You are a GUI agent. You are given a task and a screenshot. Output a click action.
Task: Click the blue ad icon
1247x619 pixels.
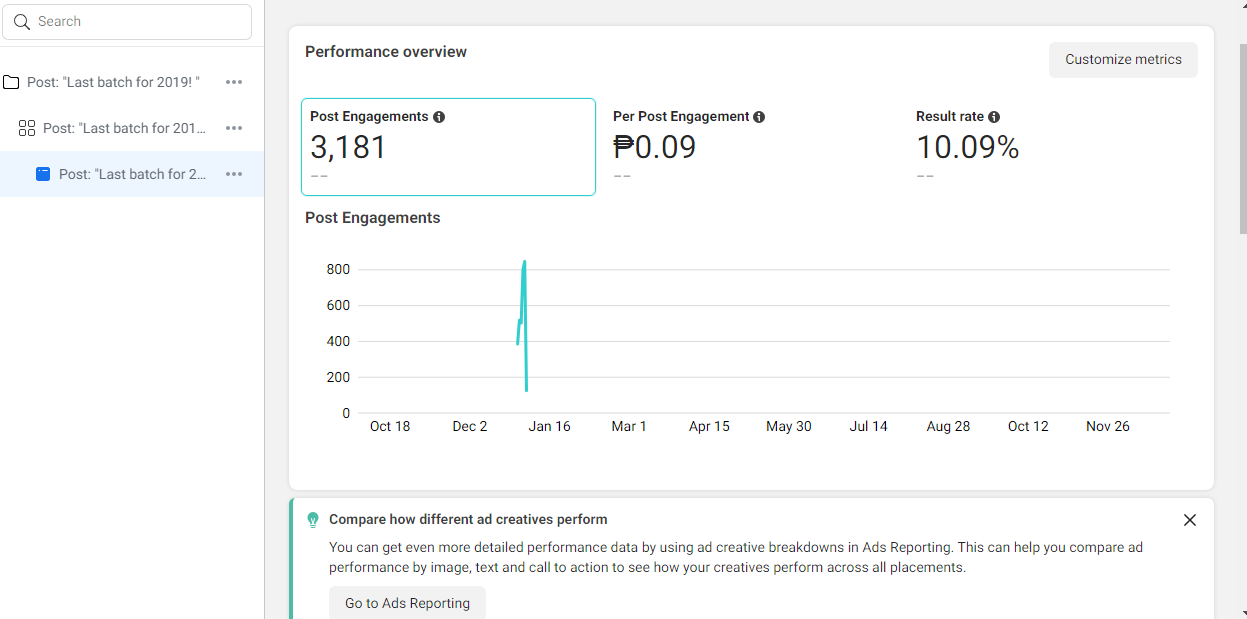tap(43, 174)
